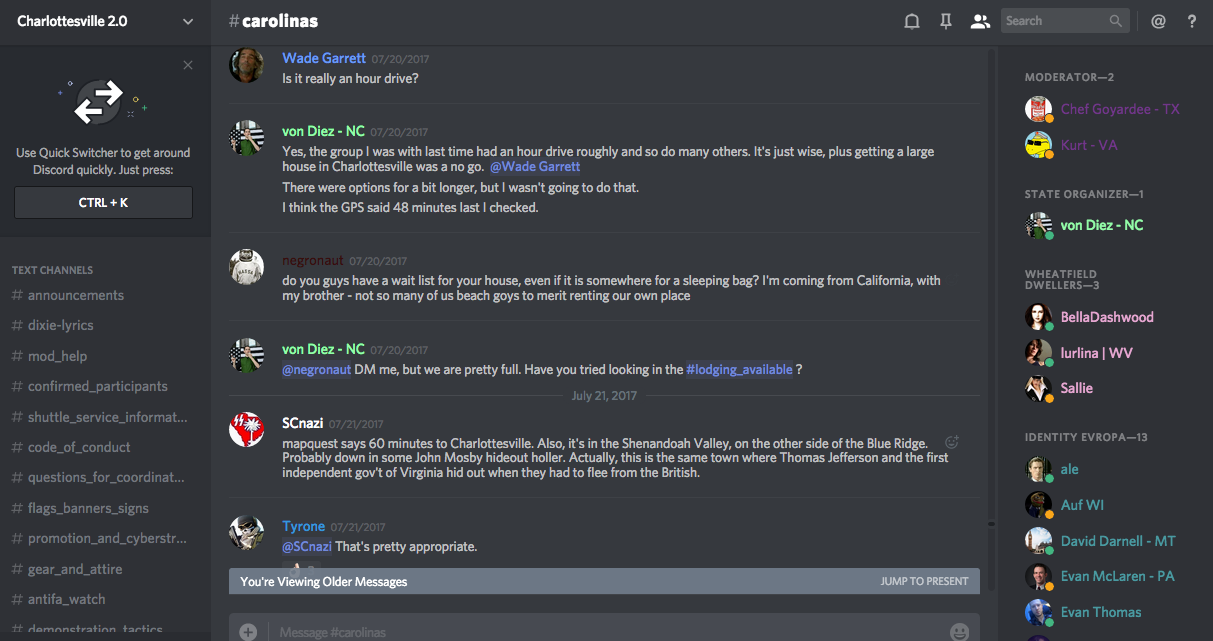The width and height of the screenshot is (1213, 641).
Task: Open the antifa_watch channel
Action: pos(66,599)
